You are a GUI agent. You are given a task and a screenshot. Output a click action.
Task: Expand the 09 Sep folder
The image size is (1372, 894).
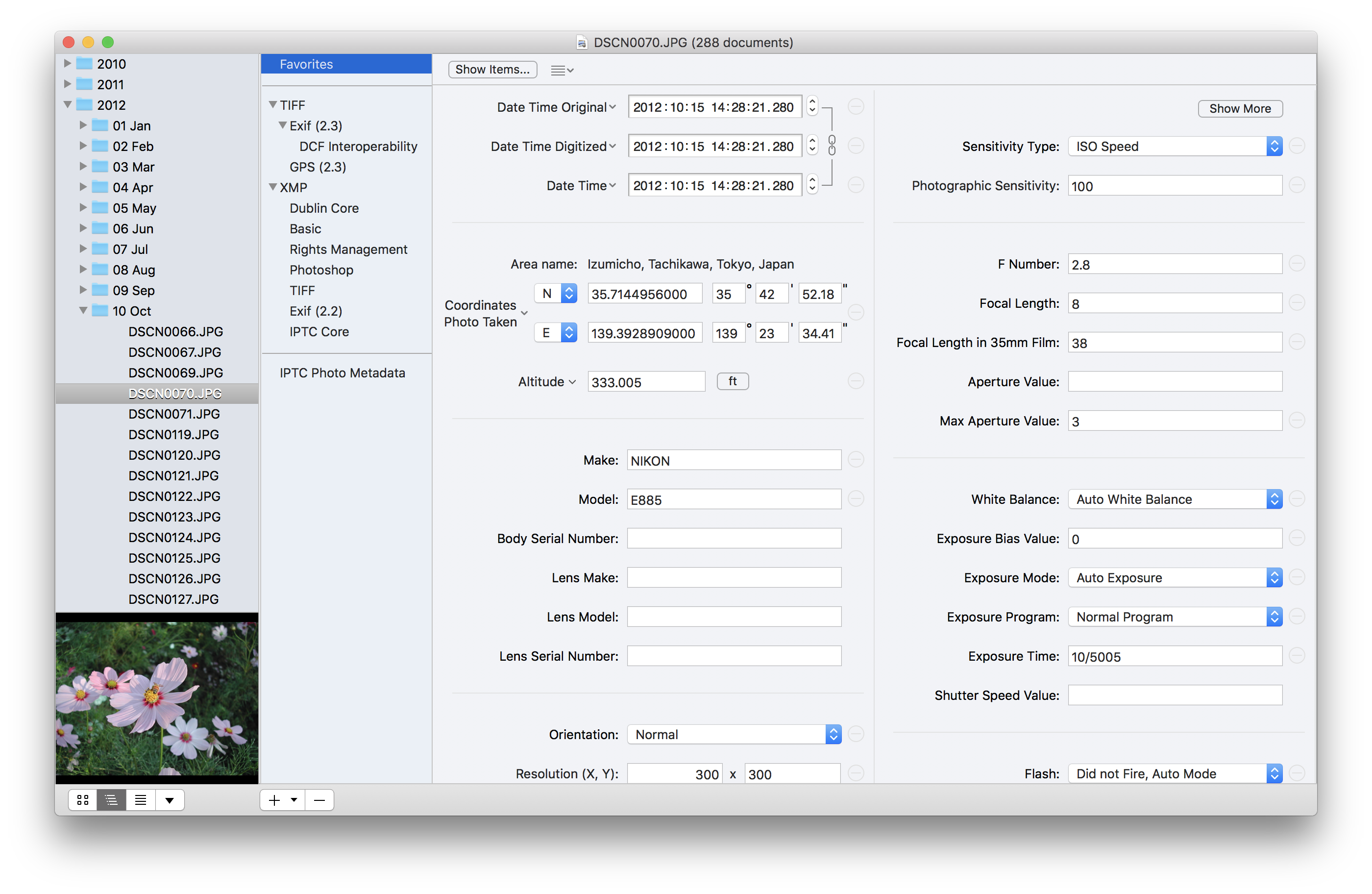point(83,290)
